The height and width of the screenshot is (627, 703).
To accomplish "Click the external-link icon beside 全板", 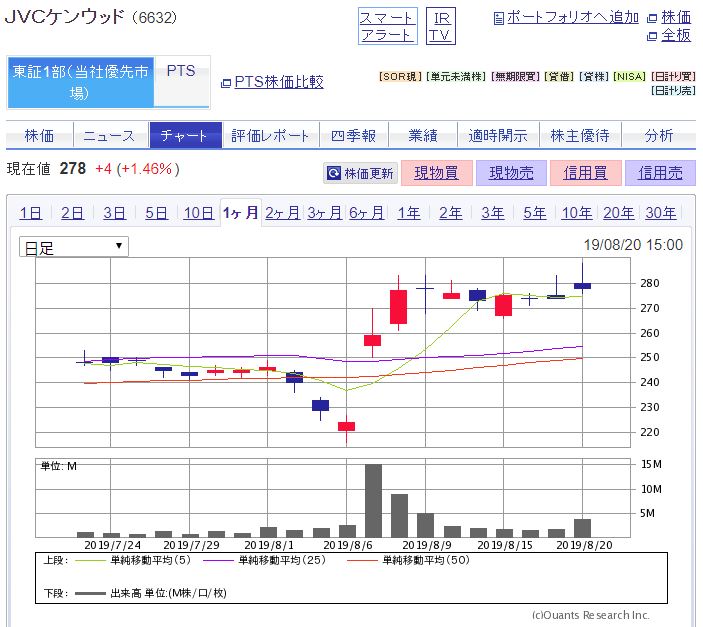I will [x=652, y=36].
